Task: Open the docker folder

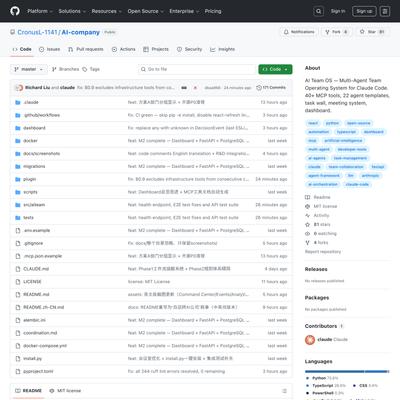Action: coord(30,141)
